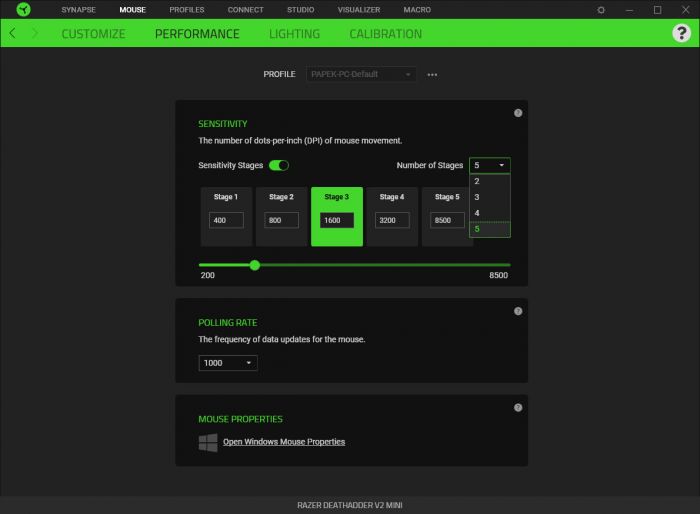
Task: Go to the Performance subtab
Action: [x=197, y=34]
